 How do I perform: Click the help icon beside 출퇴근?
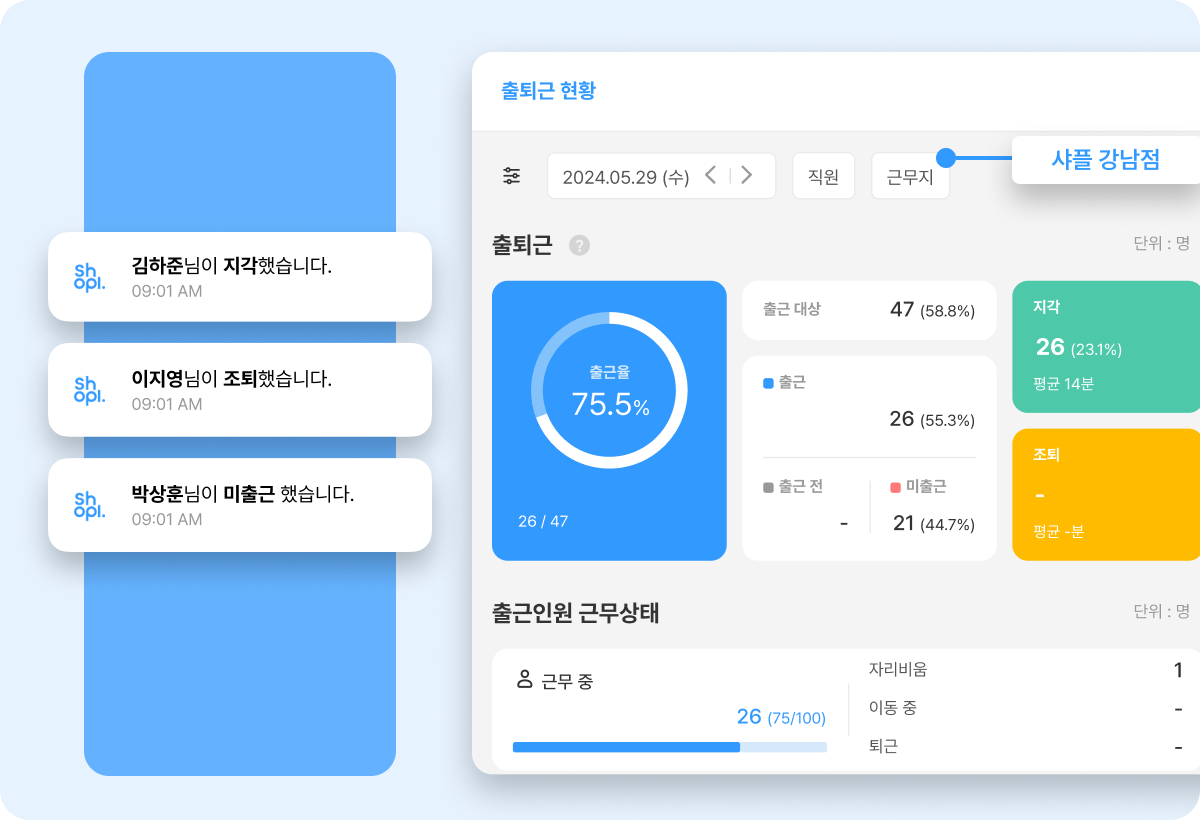(x=578, y=245)
